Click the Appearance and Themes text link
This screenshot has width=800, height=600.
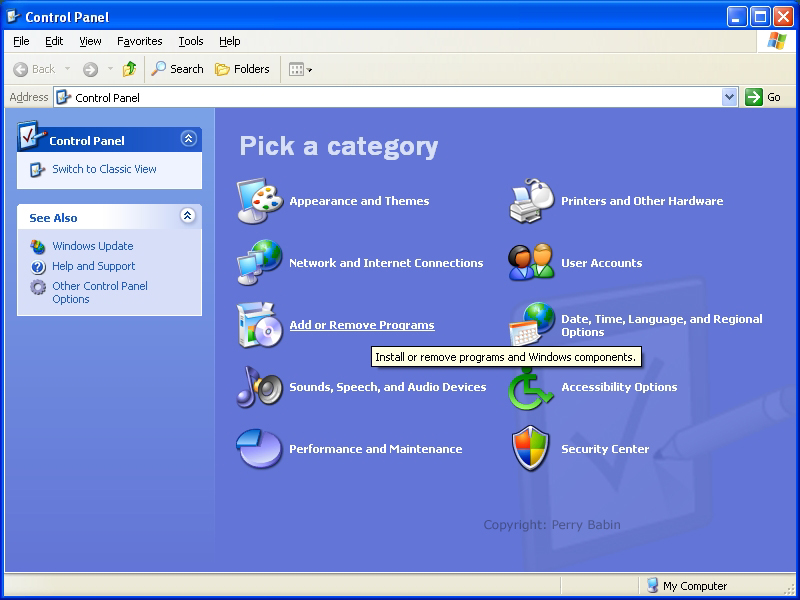(359, 201)
